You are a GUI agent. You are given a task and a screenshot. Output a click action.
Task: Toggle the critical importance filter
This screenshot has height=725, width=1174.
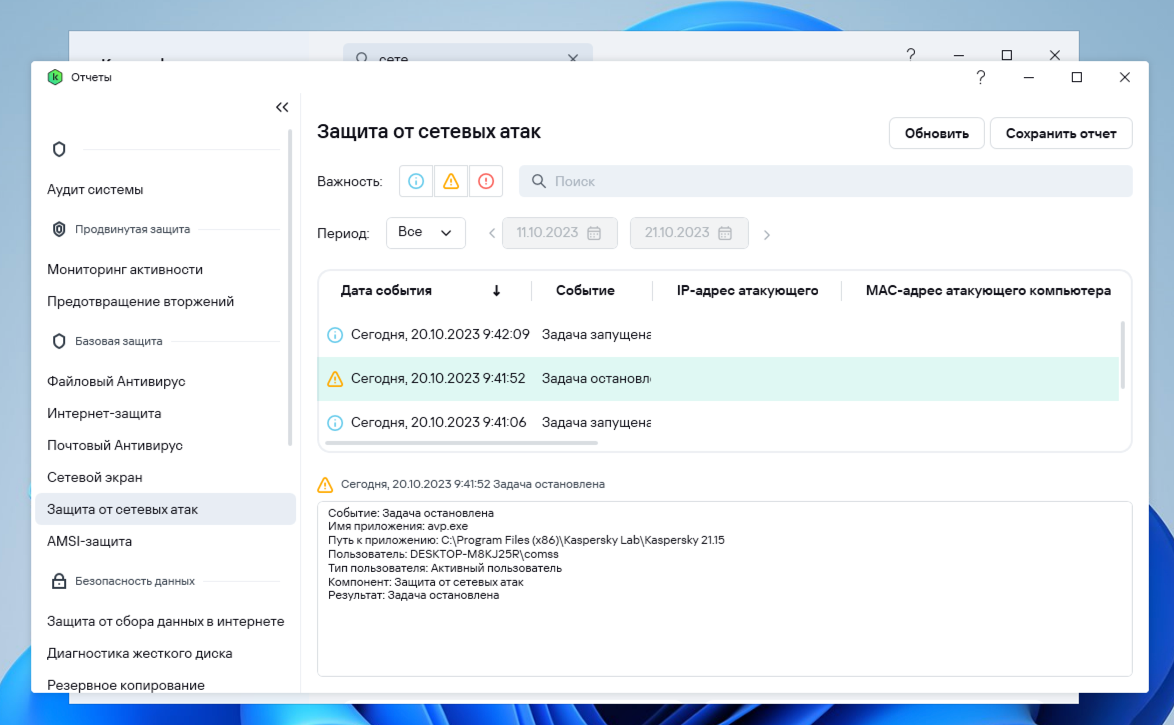pos(486,181)
